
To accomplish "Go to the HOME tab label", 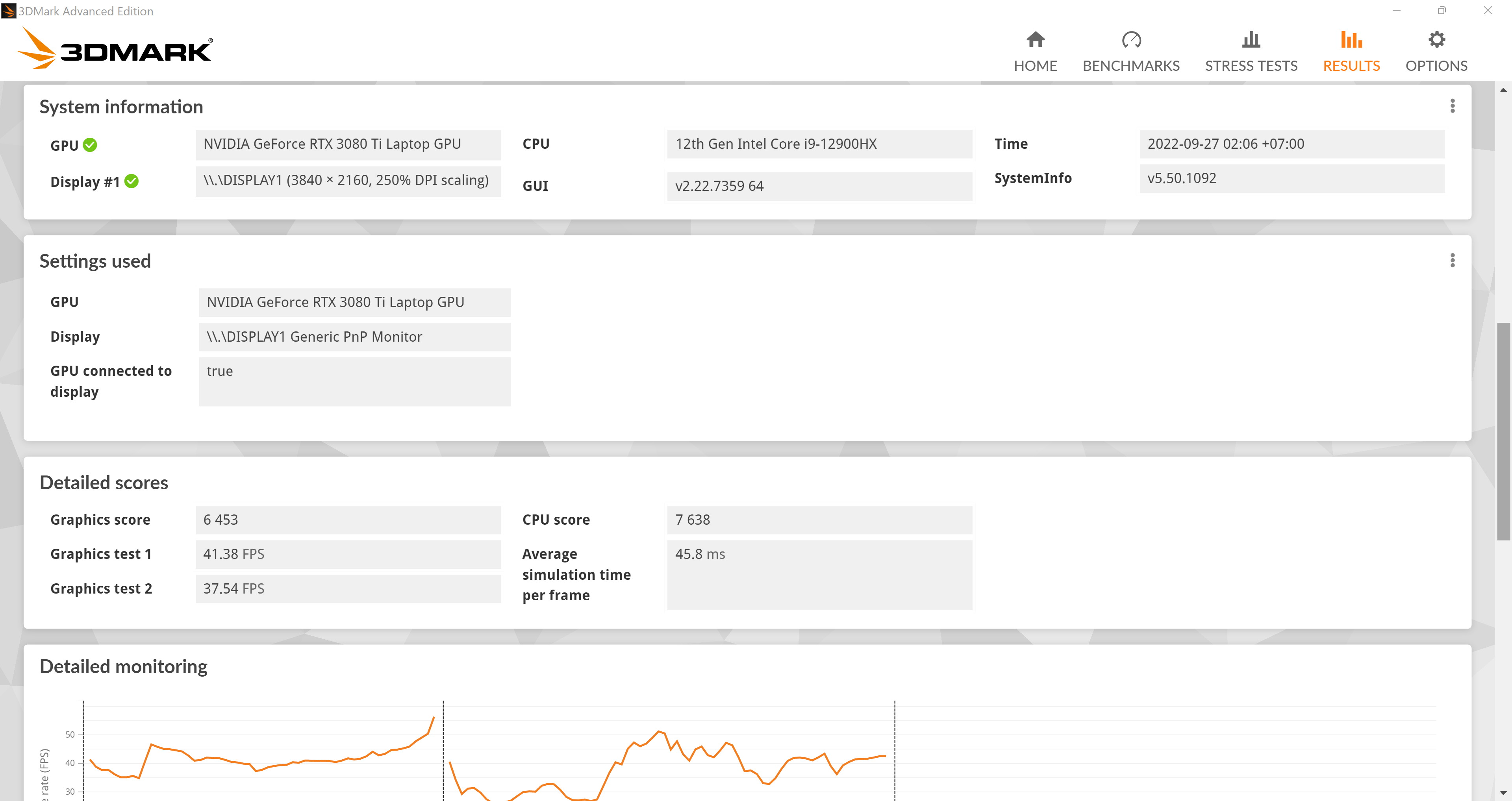I will (1036, 66).
